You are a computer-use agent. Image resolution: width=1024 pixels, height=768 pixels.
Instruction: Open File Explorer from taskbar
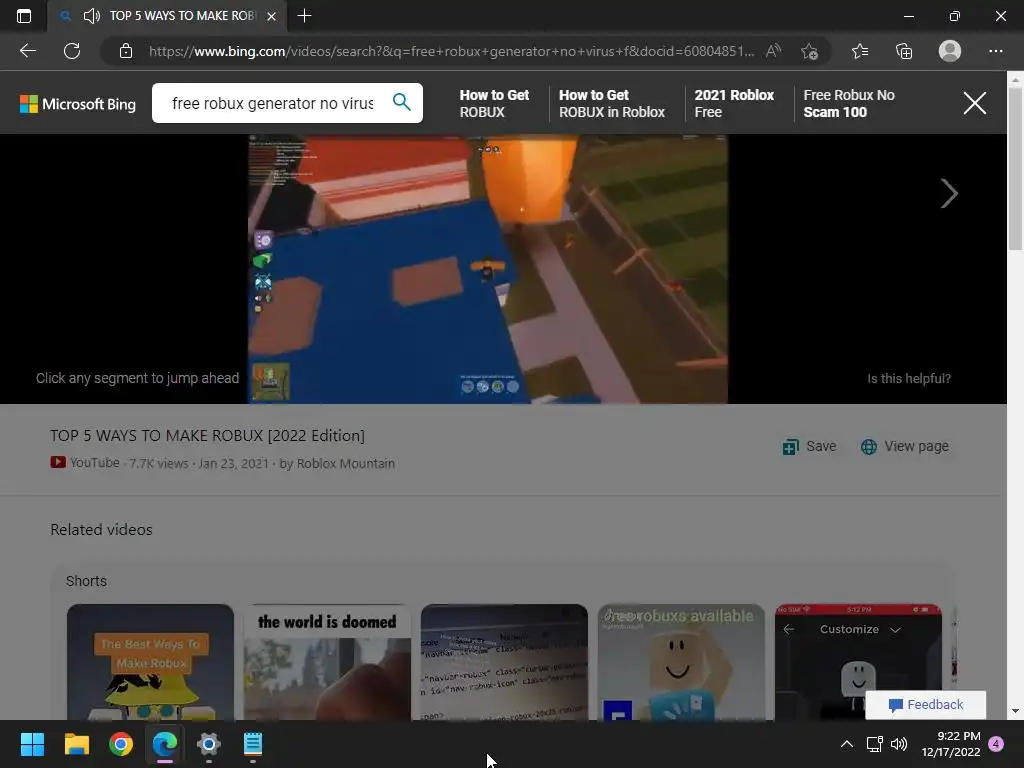76,744
